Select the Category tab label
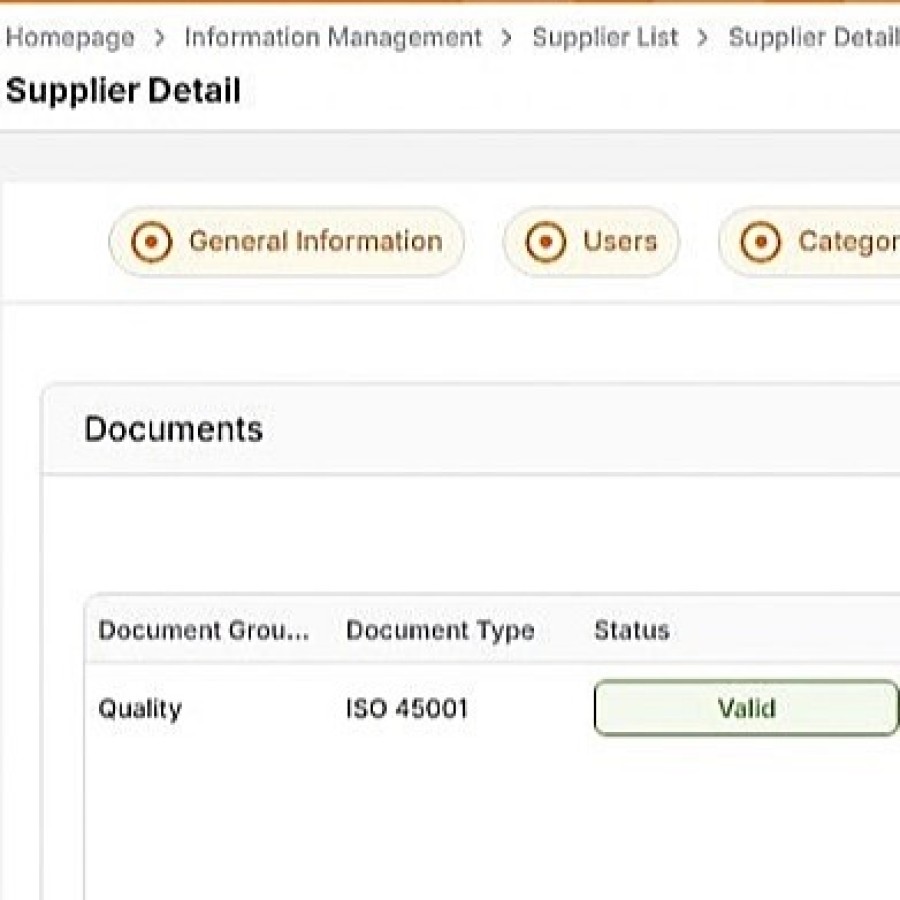The height and width of the screenshot is (900, 900). pos(846,242)
